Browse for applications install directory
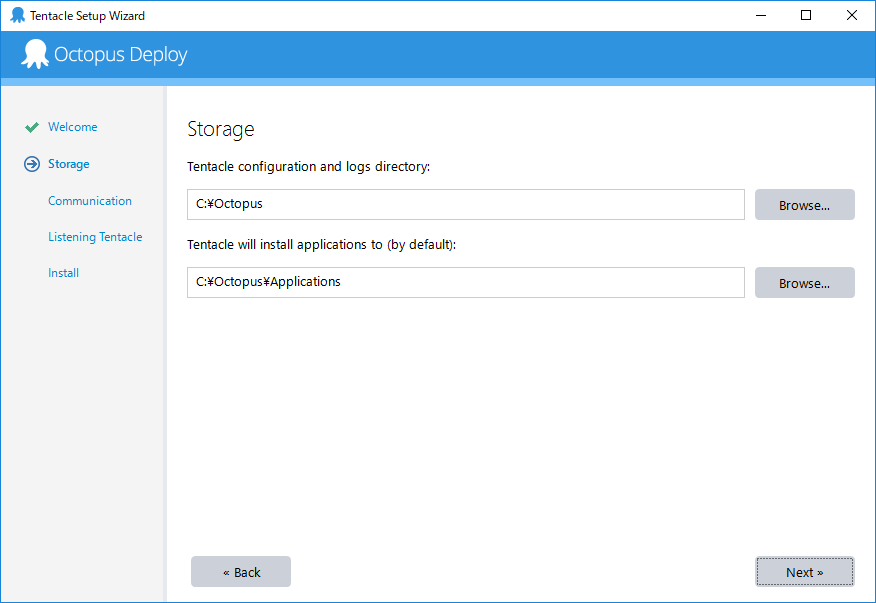876x603 pixels. (804, 282)
